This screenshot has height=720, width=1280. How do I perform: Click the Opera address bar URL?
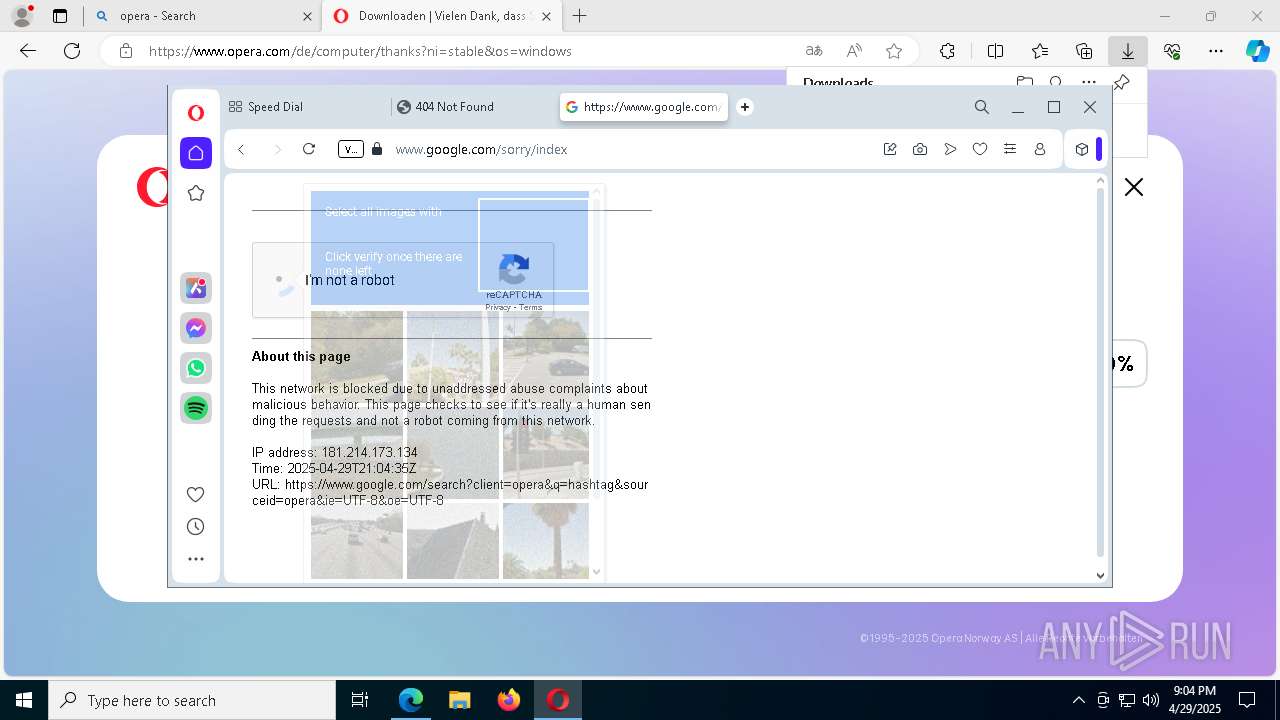pyautogui.click(x=481, y=149)
